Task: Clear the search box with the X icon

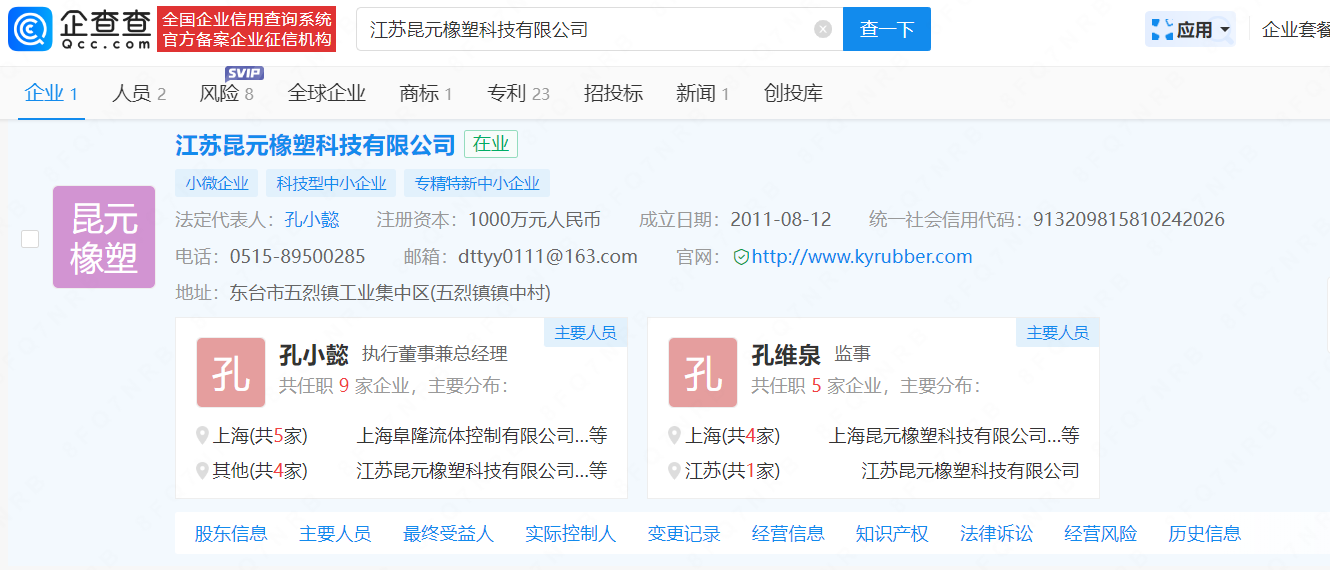Action: pos(823,29)
